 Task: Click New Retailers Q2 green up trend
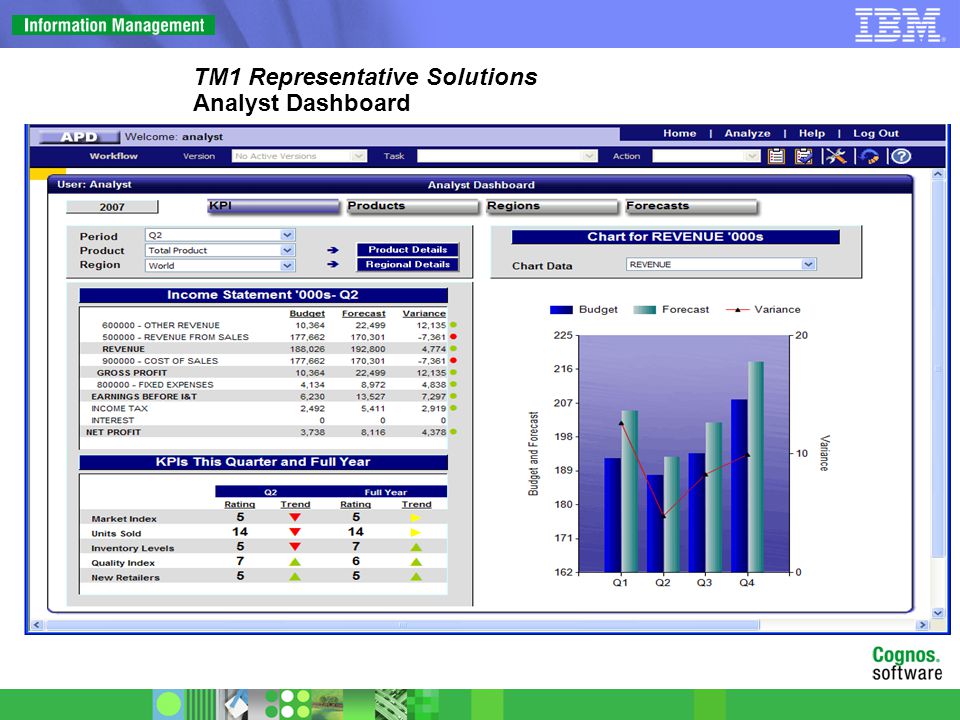[295, 576]
